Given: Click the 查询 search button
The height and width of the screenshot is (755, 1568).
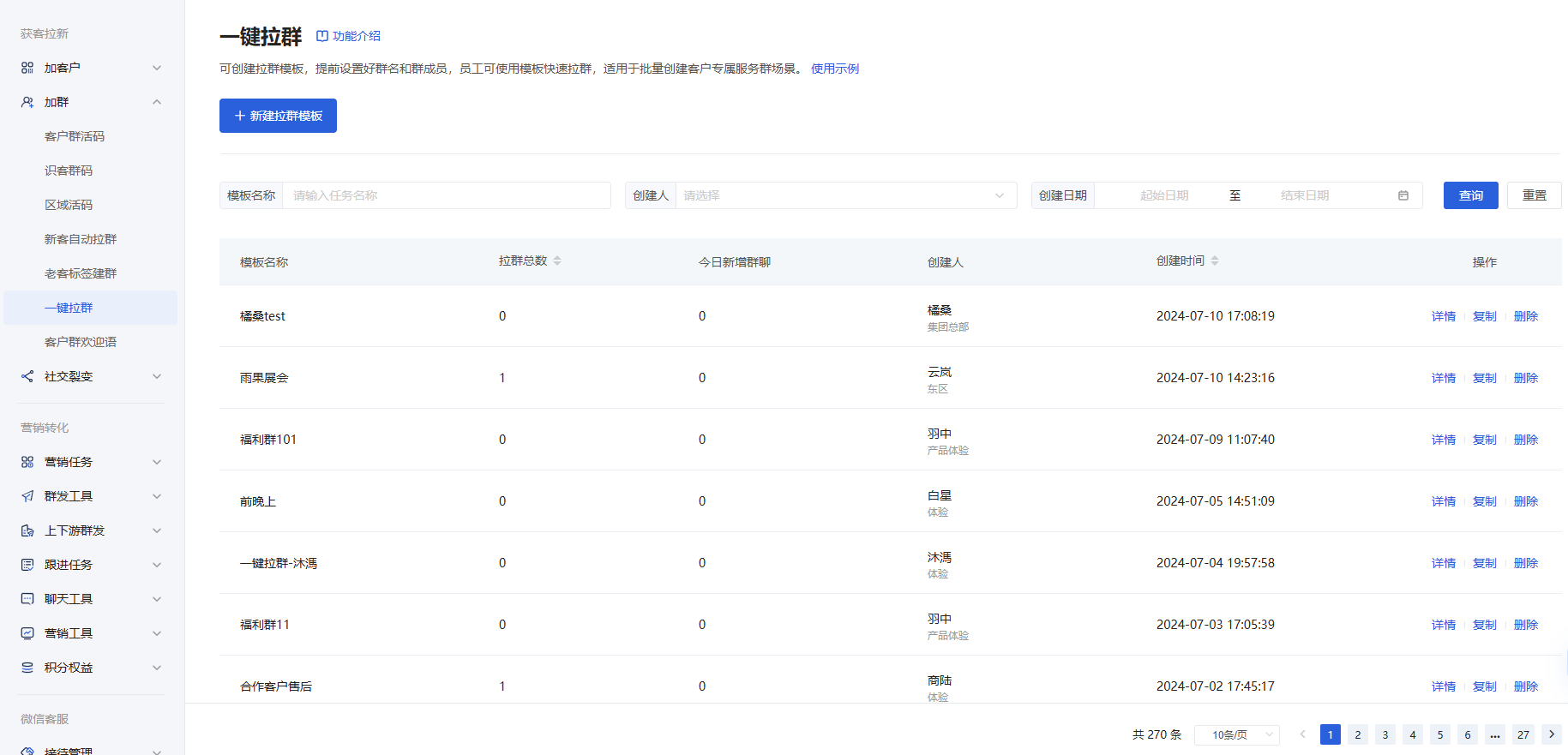Looking at the screenshot, I should [1471, 195].
